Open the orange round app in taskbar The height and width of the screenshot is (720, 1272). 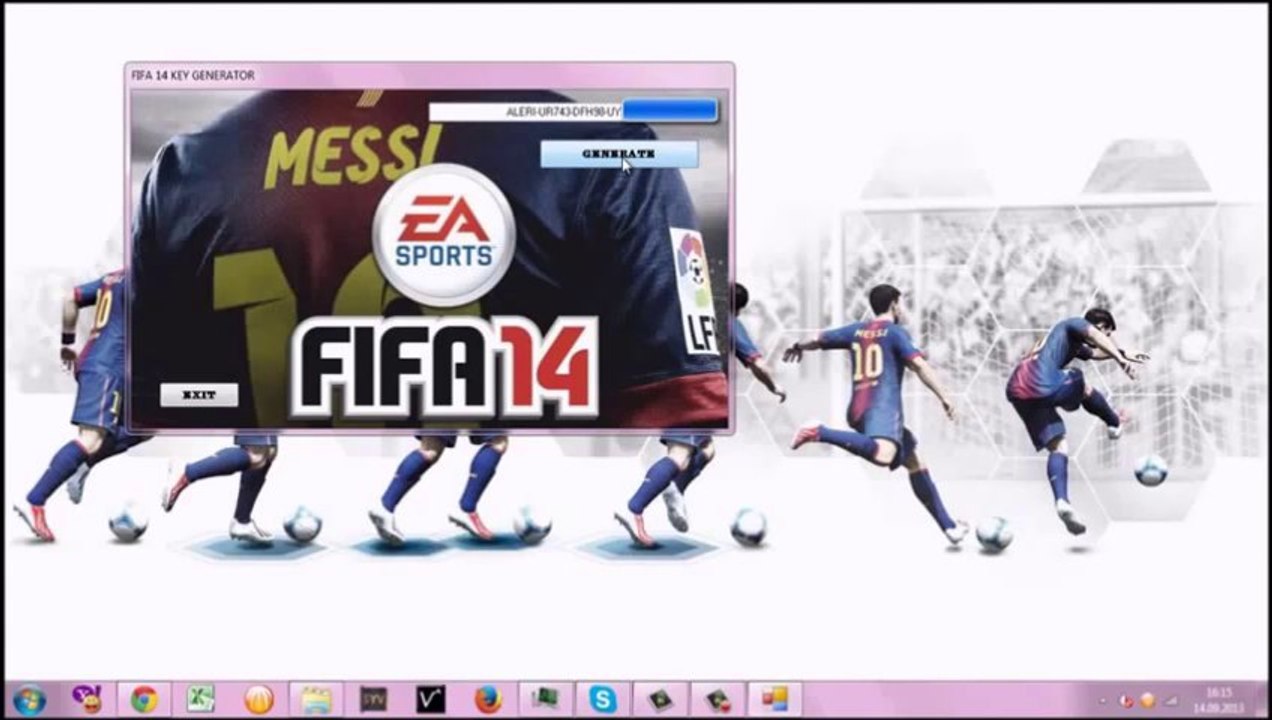click(x=259, y=699)
